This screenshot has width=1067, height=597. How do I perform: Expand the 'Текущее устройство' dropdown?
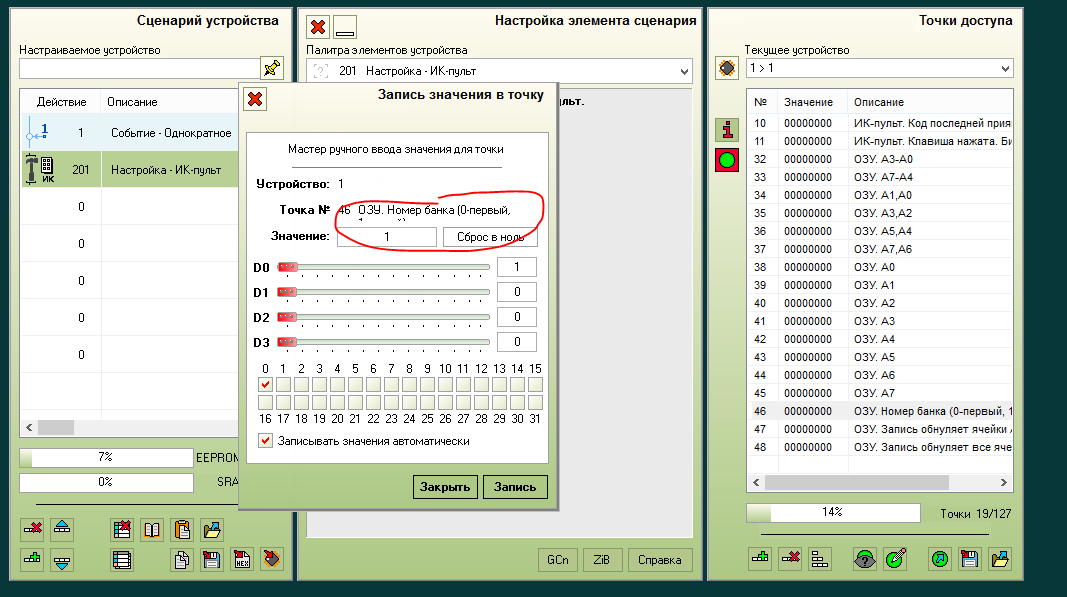pyautogui.click(x=1004, y=68)
